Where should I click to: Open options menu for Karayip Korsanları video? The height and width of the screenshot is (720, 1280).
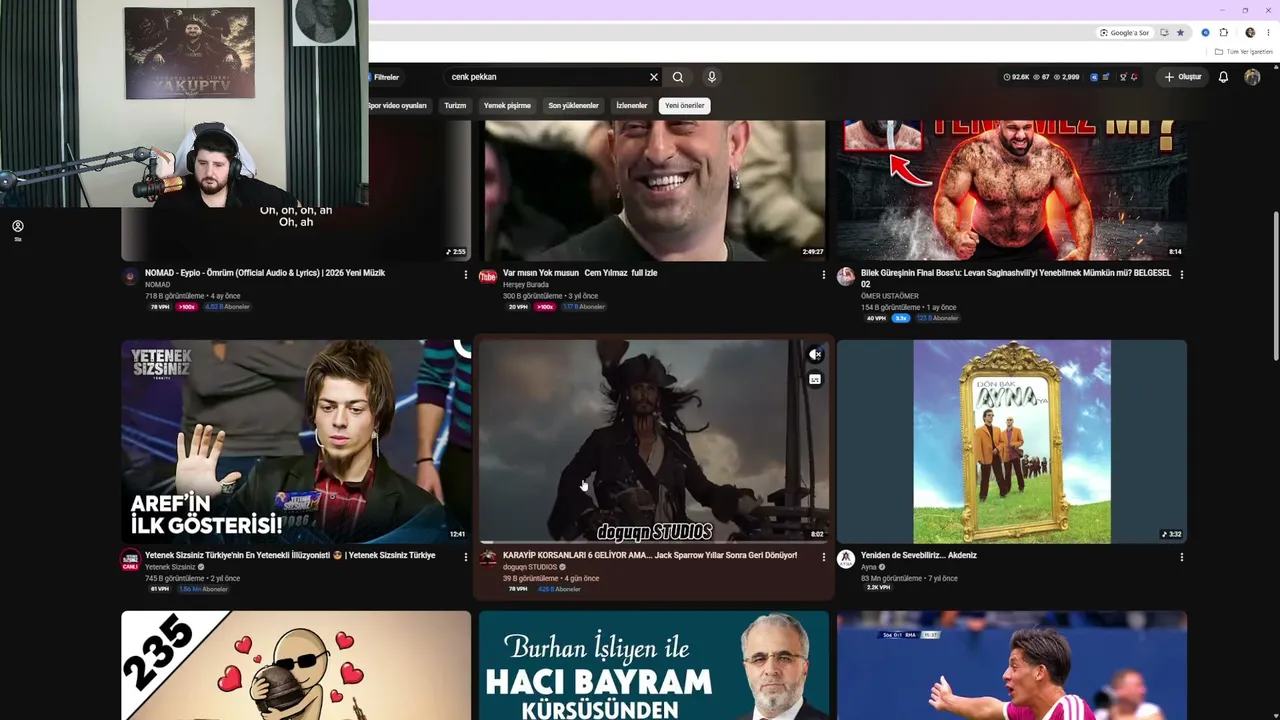[823, 557]
